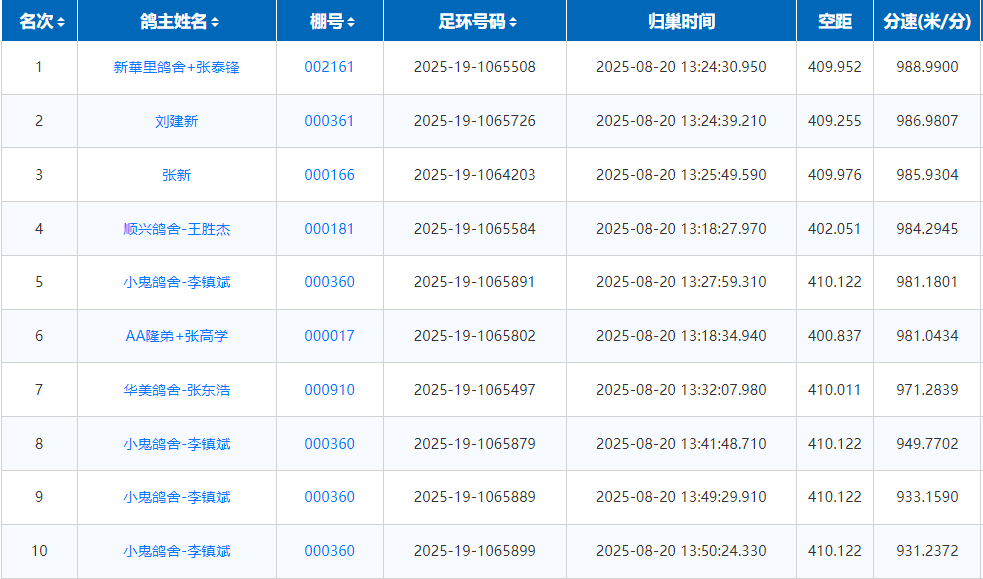Open owner link 刘建新

click(x=176, y=121)
